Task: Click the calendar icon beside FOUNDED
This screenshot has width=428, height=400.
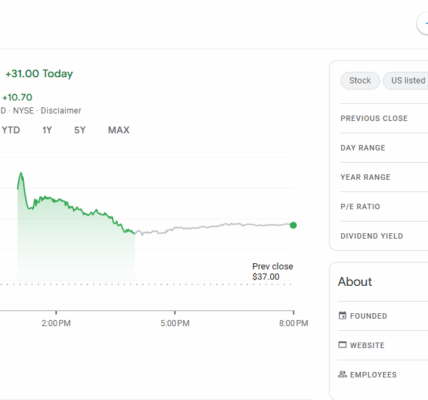Action: click(342, 315)
